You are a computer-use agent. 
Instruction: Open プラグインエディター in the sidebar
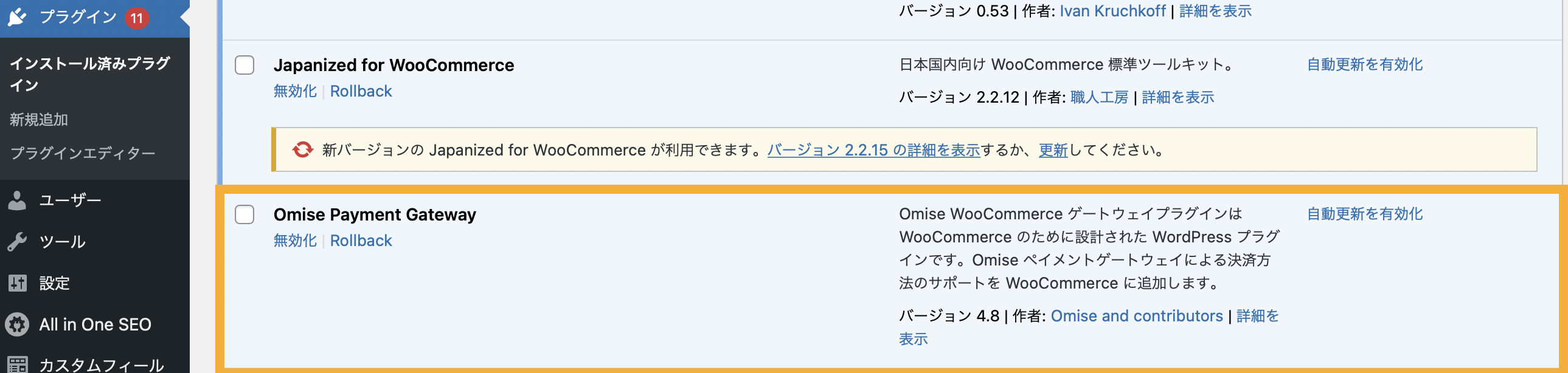click(83, 153)
